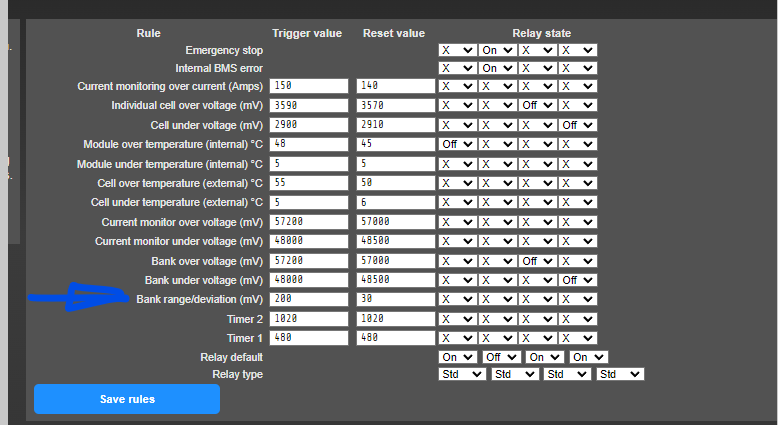Open the 'Off' dropdown for Individual cell over voltage

pyautogui.click(x=537, y=105)
